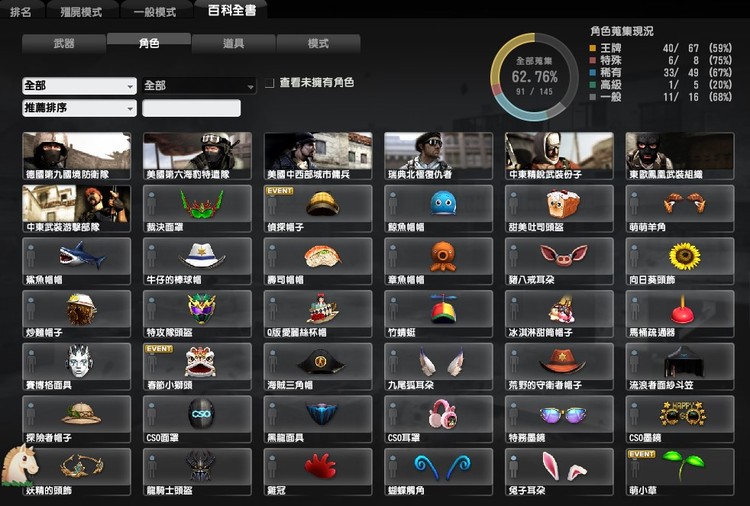Screen dimensions: 750x506
Task: Open 美國中西部城市傭兵 character card
Action: click(x=318, y=156)
